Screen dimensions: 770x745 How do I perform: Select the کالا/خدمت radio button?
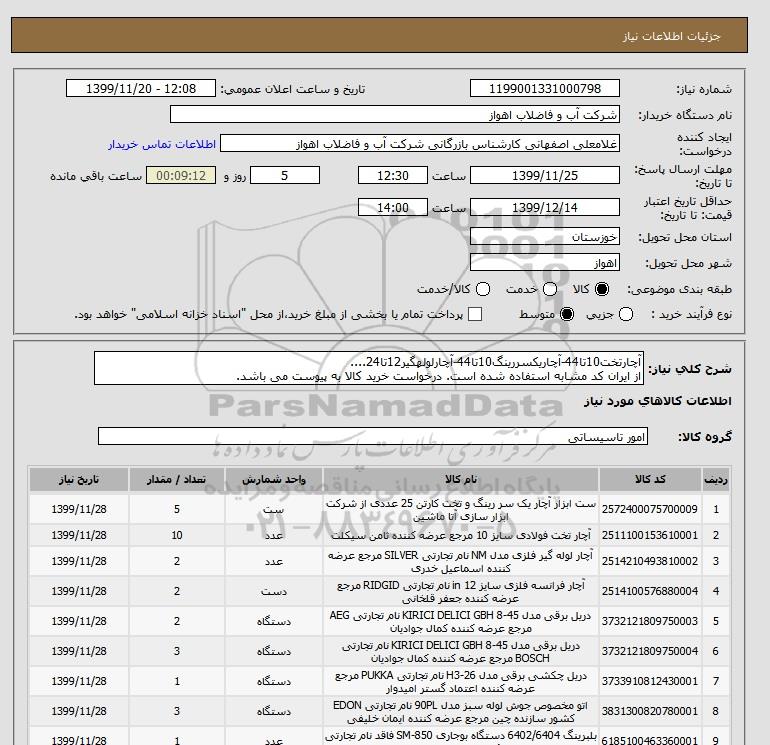coord(483,289)
